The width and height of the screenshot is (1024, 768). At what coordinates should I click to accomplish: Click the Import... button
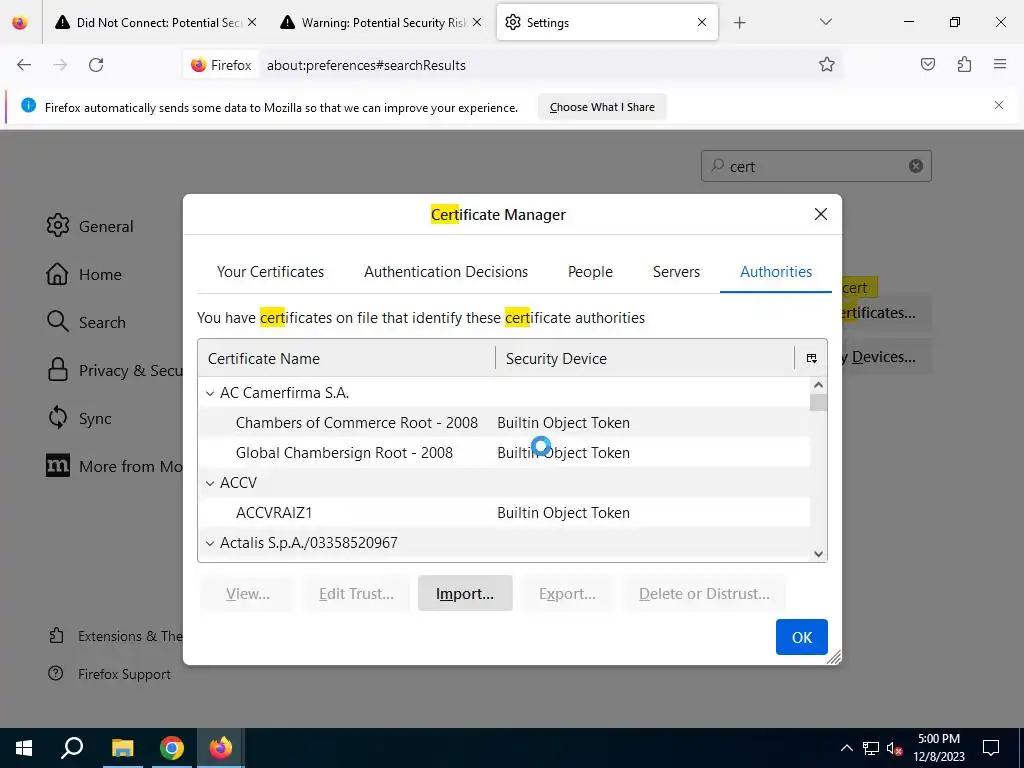click(x=465, y=593)
